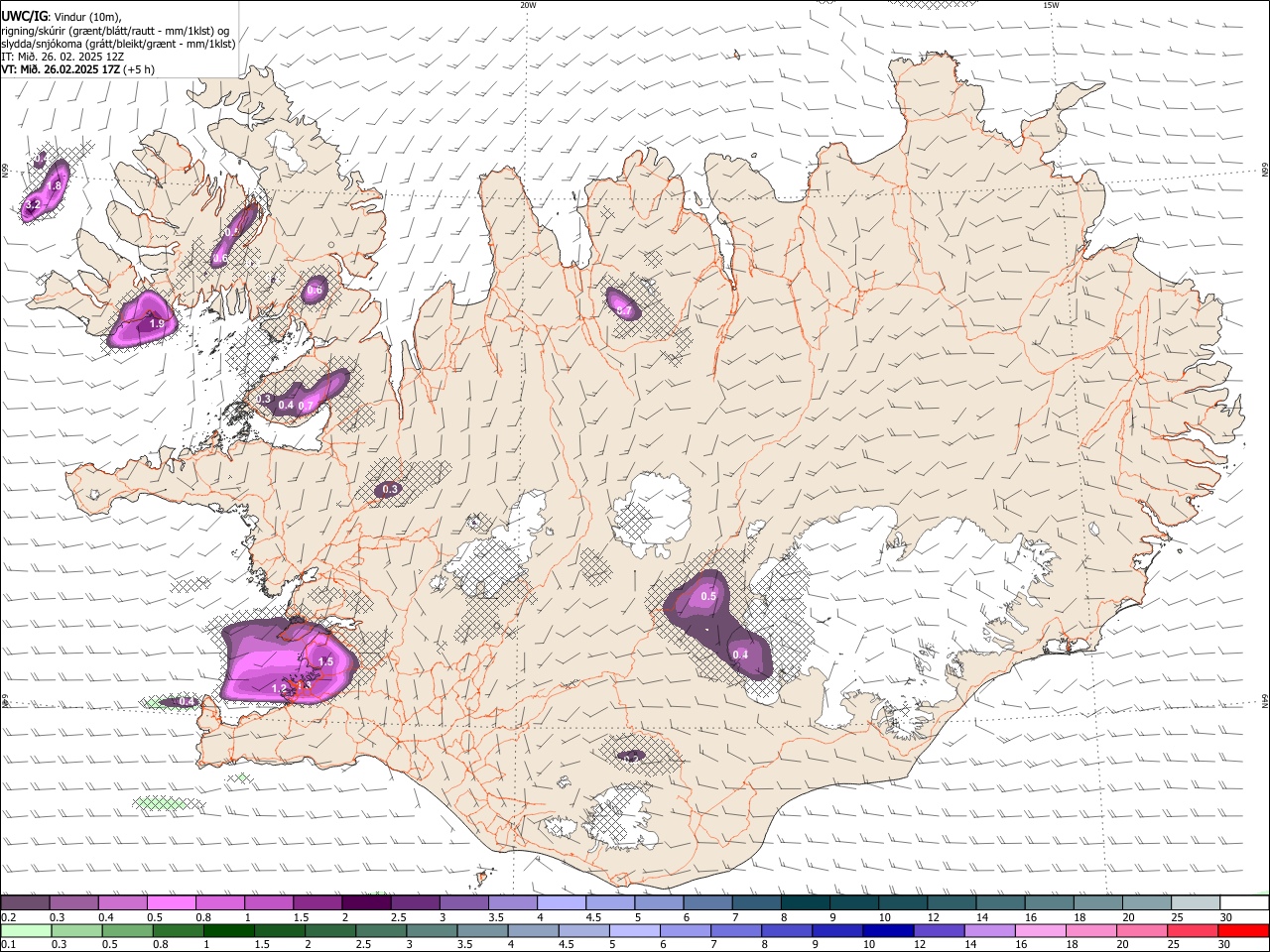1270x952 pixels.
Task: Select the 3.2 precipitation value offshore
Action: tap(32, 205)
